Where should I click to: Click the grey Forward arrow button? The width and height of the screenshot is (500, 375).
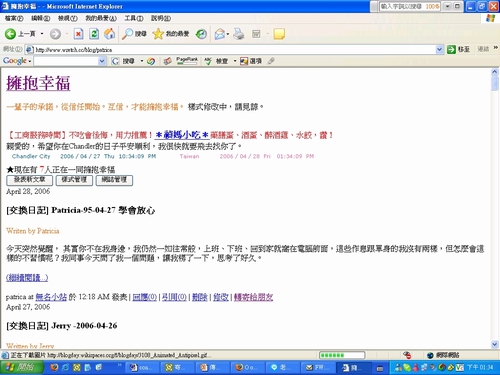(55, 34)
